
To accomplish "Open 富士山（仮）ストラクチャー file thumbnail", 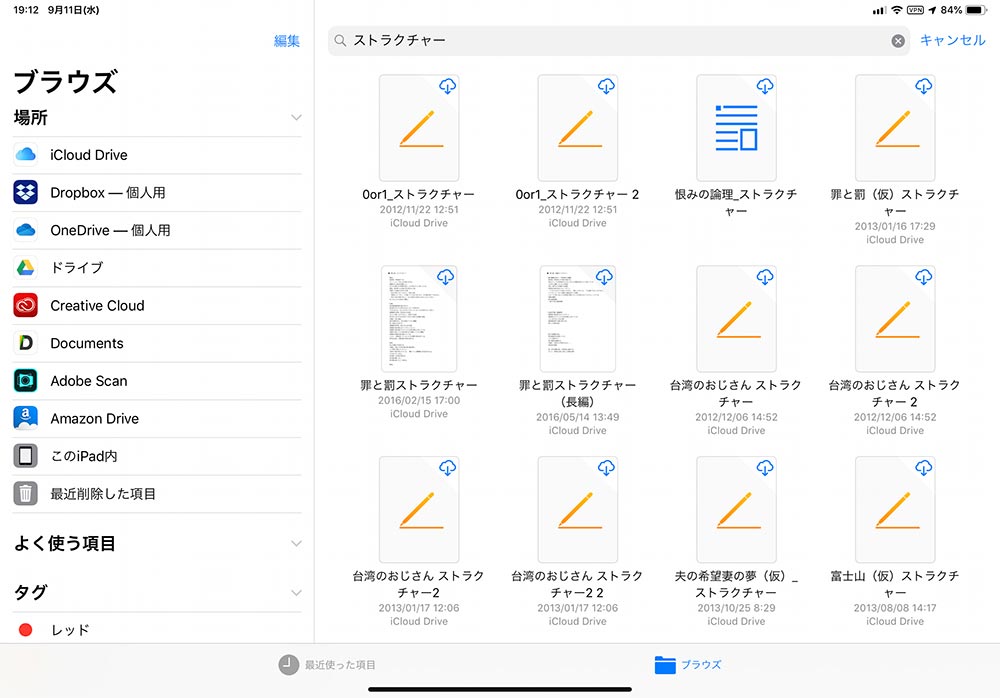I will click(895, 509).
